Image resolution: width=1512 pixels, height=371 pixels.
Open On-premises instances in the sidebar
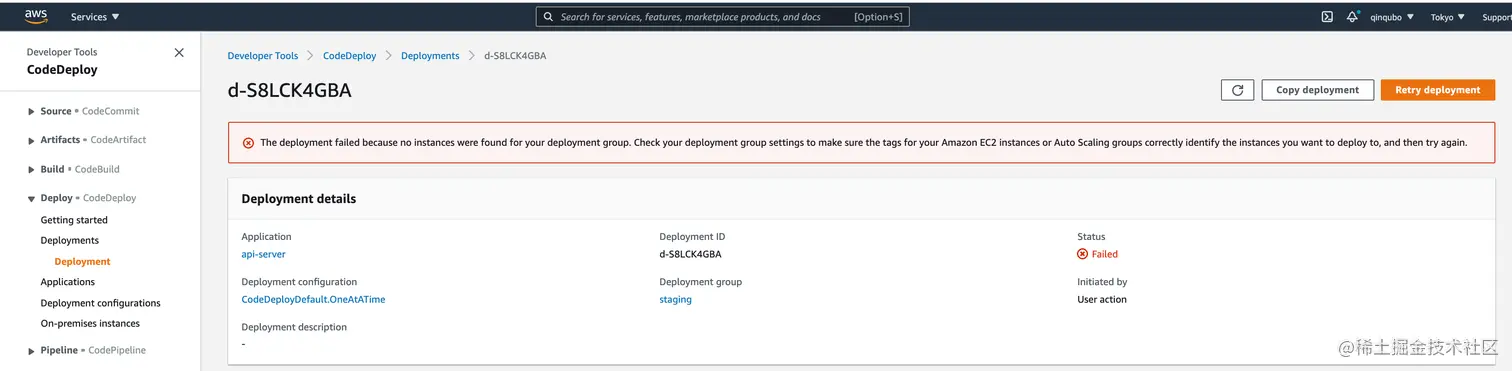90,323
